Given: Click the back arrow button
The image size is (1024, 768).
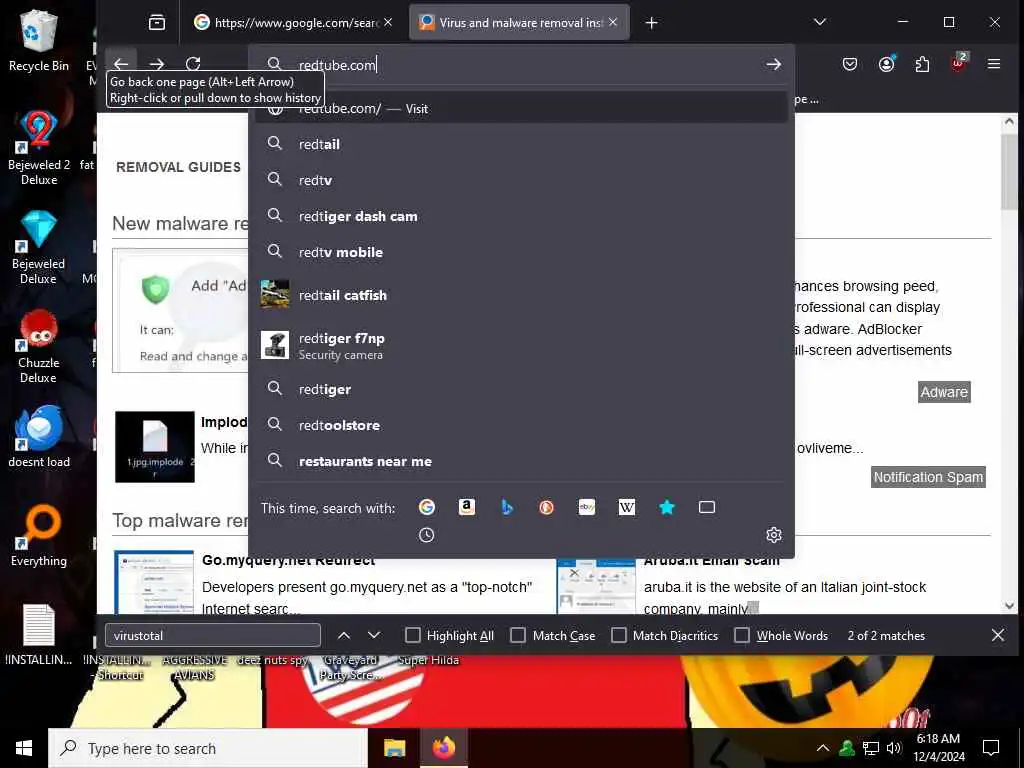Looking at the screenshot, I should coord(121,64).
